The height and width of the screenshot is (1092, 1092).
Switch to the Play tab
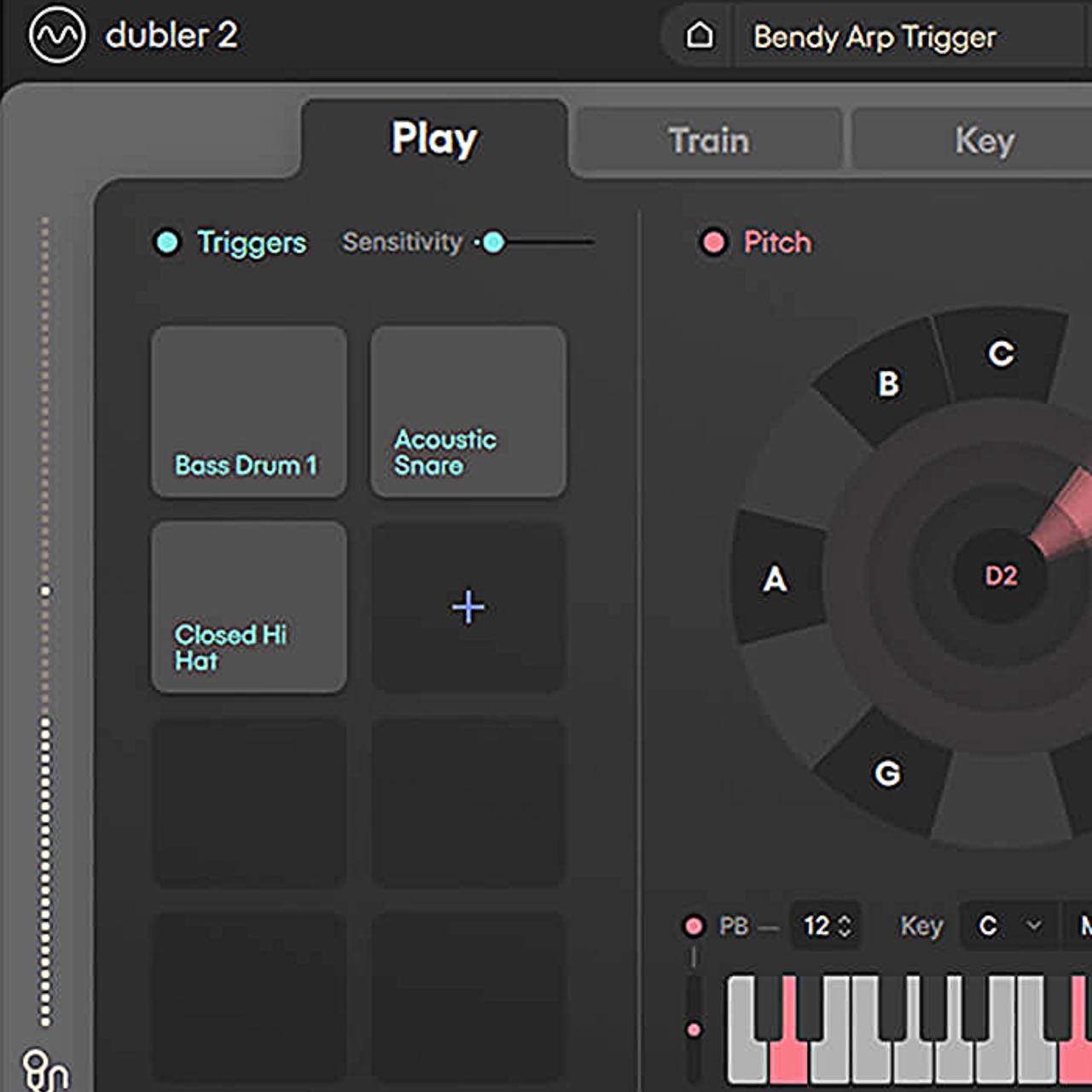434,139
